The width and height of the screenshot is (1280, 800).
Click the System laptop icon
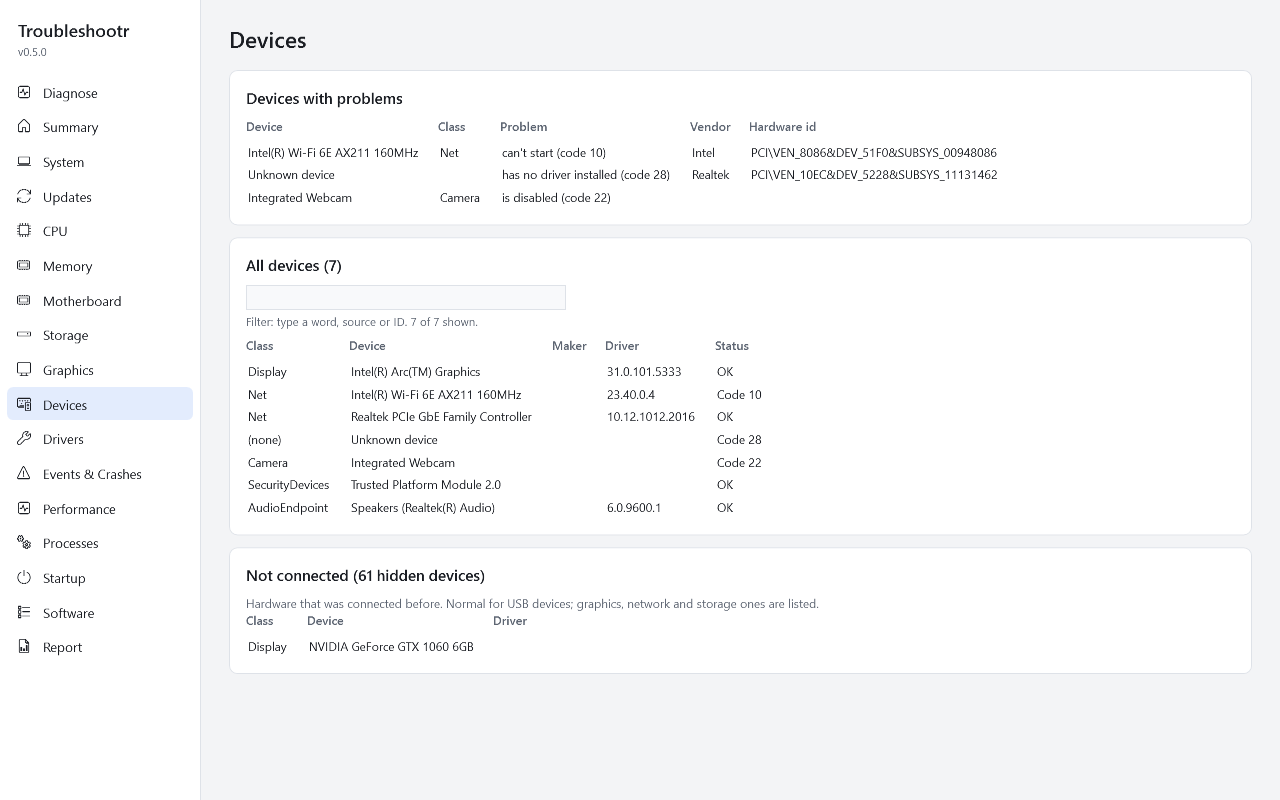click(24, 161)
